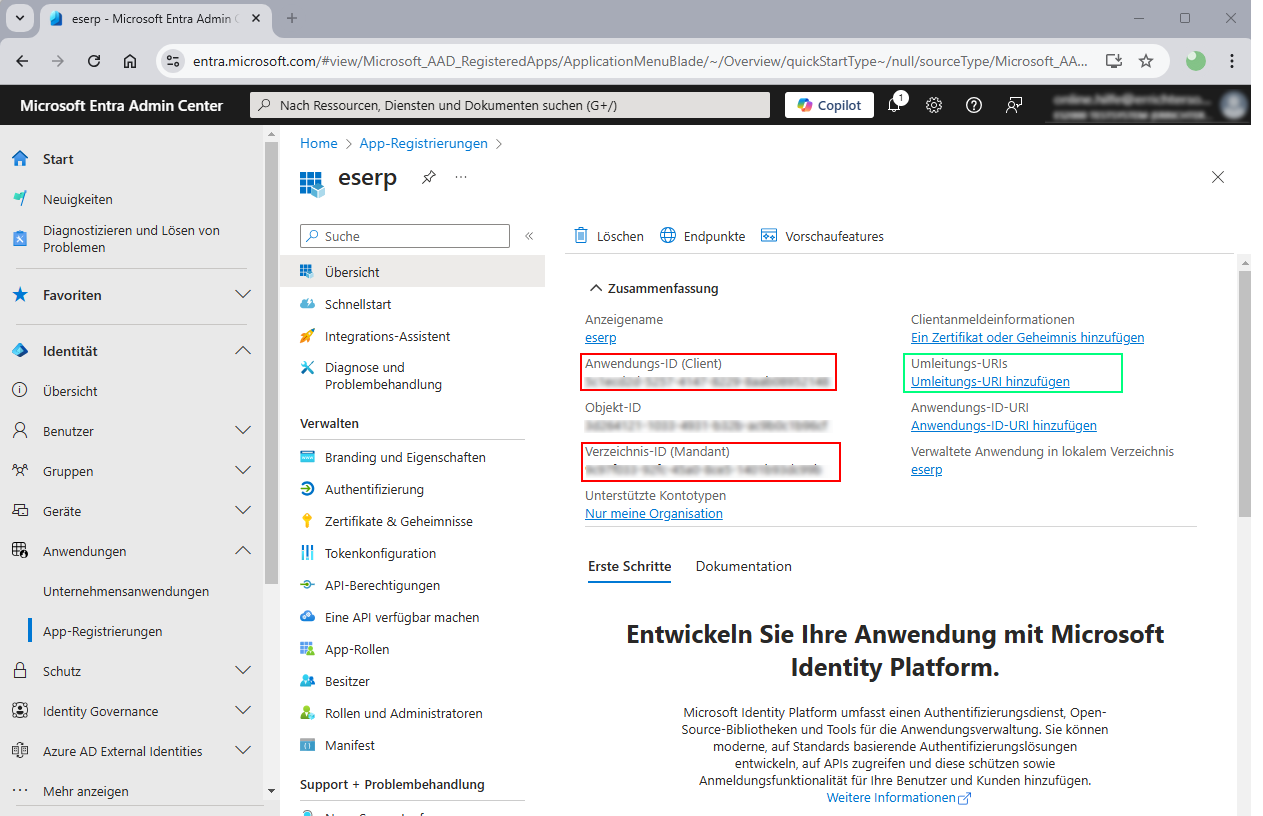Collapse the blade menu with double chevron
This screenshot has height=816, width=1263.
pos(529,236)
